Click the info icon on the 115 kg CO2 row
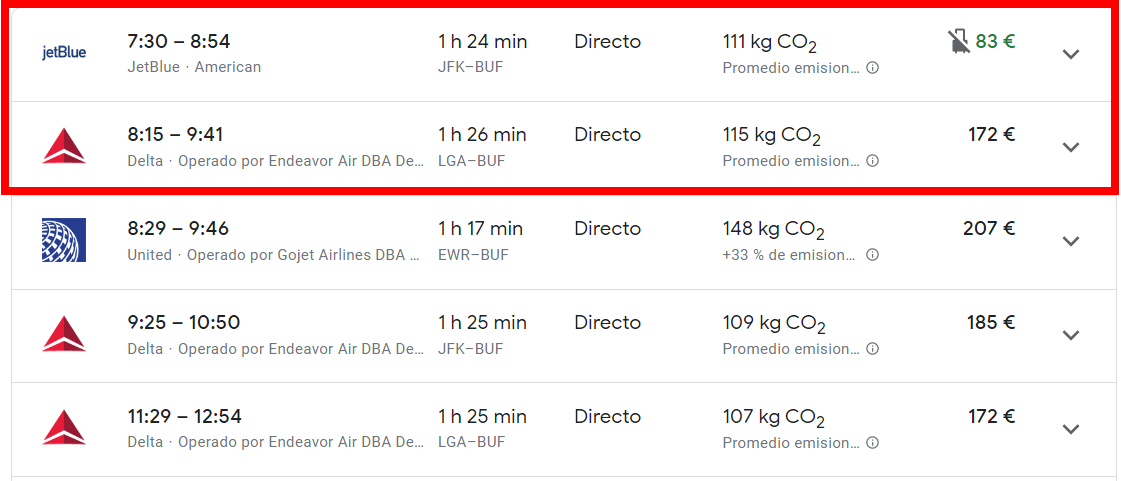The height and width of the screenshot is (481, 1121). point(872,161)
